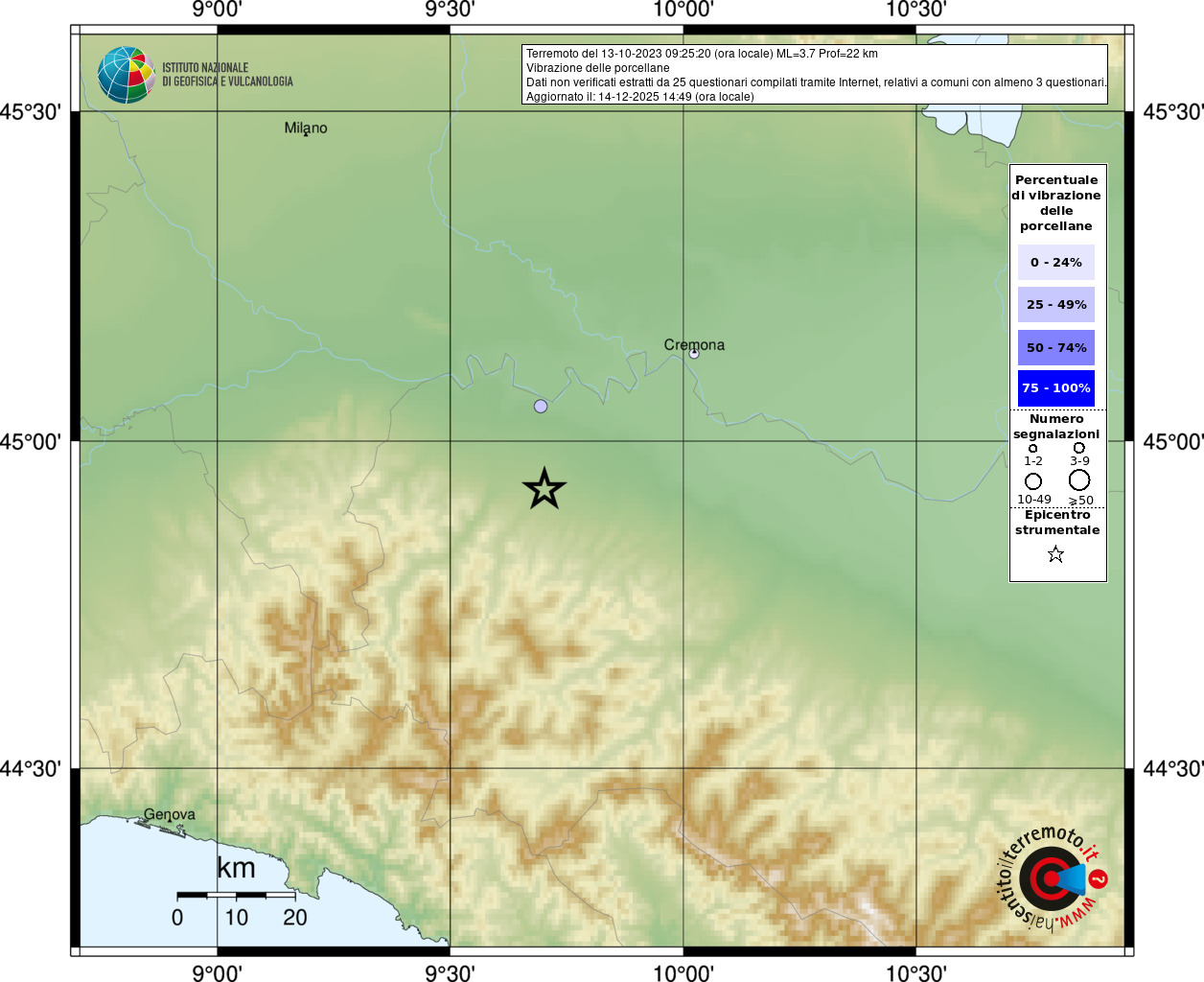The image size is (1204, 982).
Task: Click the 3-9 reports circle in legend
Action: point(1078,448)
